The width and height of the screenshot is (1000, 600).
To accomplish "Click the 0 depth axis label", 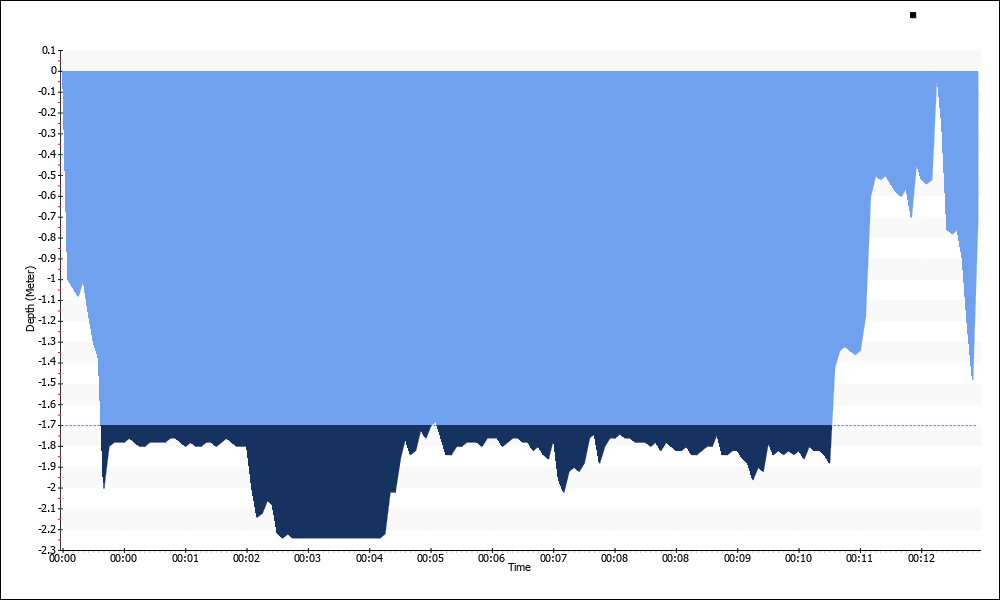I will coord(54,71).
